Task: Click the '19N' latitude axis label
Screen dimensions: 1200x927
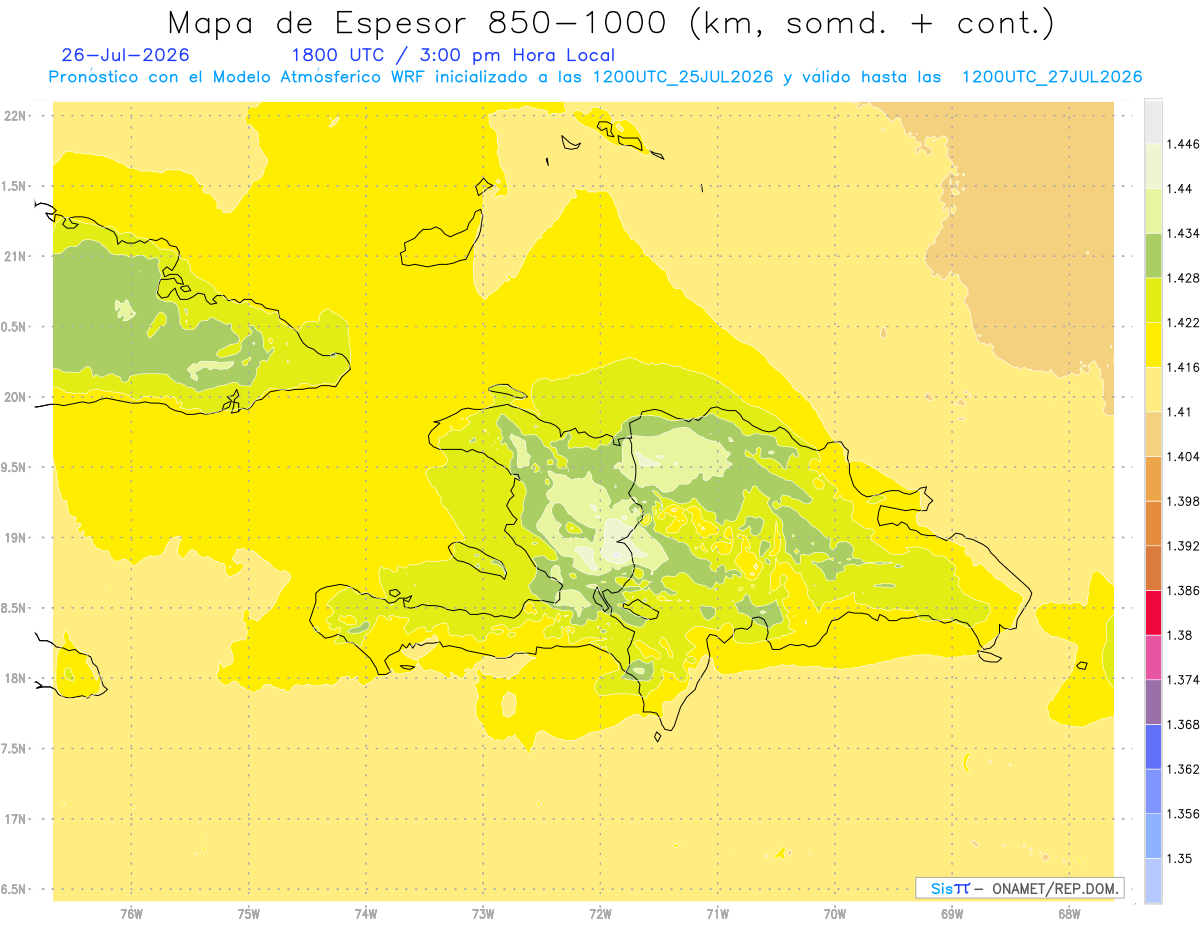Action: tap(16, 538)
